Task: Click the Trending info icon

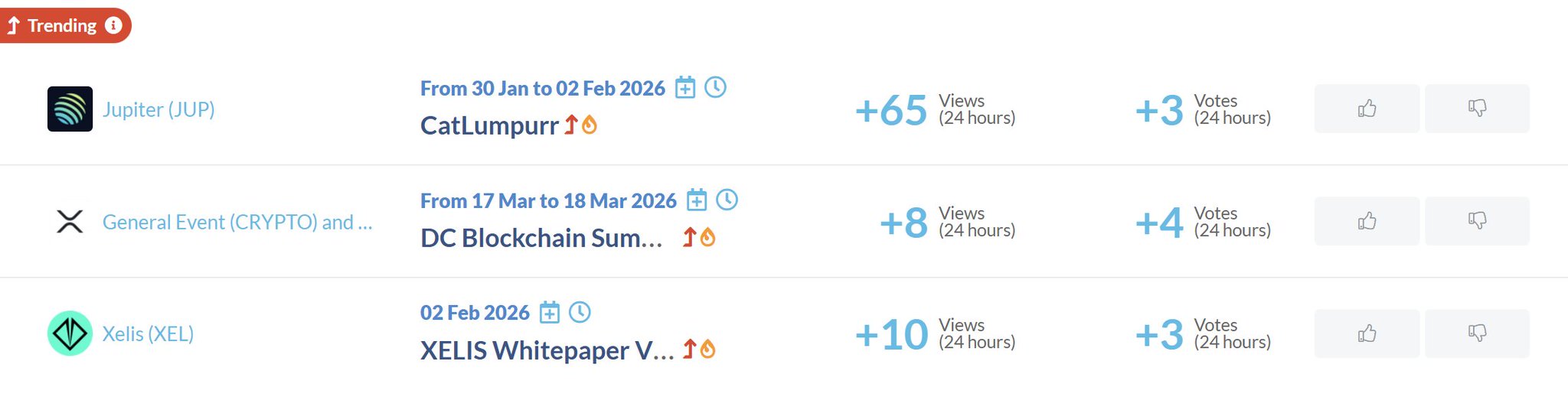Action: point(113,25)
